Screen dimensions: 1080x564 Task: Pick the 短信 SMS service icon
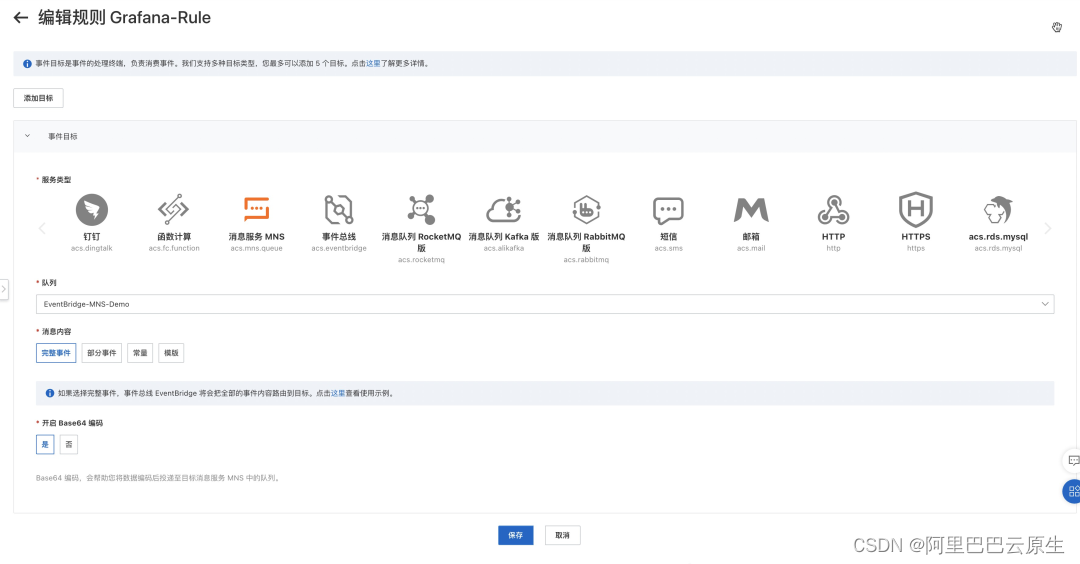668,210
